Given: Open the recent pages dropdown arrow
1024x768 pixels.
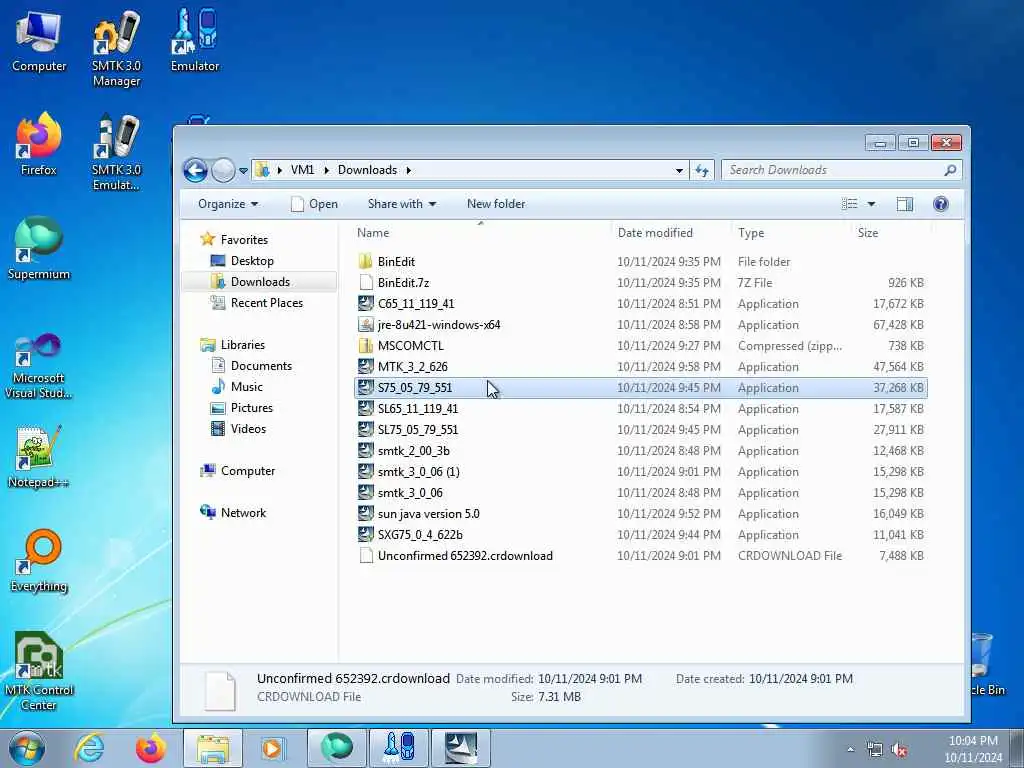Looking at the screenshot, I should (x=243, y=171).
